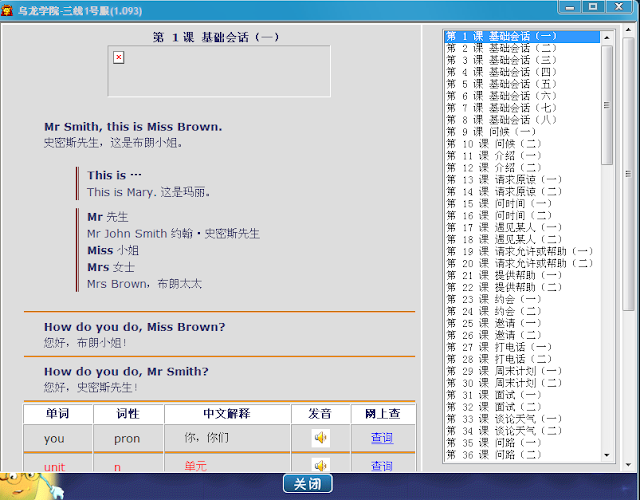Select lesson 第 7 课 基础会话（七）
640x500 pixels.
(522, 108)
